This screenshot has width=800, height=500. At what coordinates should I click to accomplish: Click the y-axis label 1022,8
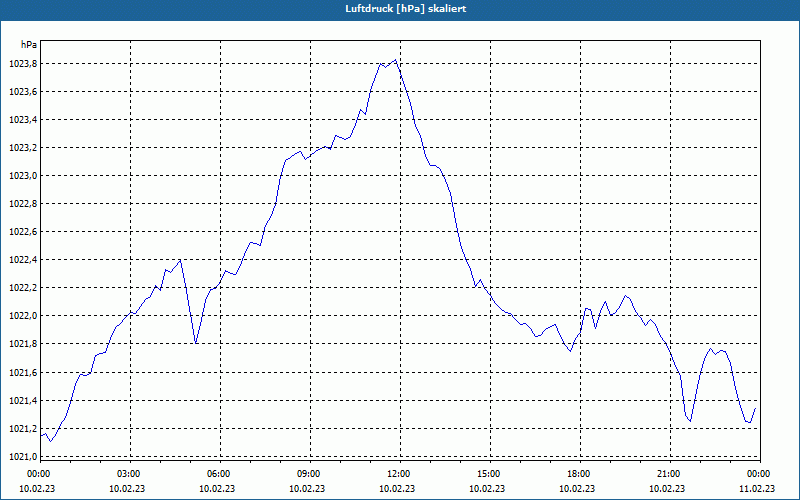pyautogui.click(x=23, y=204)
